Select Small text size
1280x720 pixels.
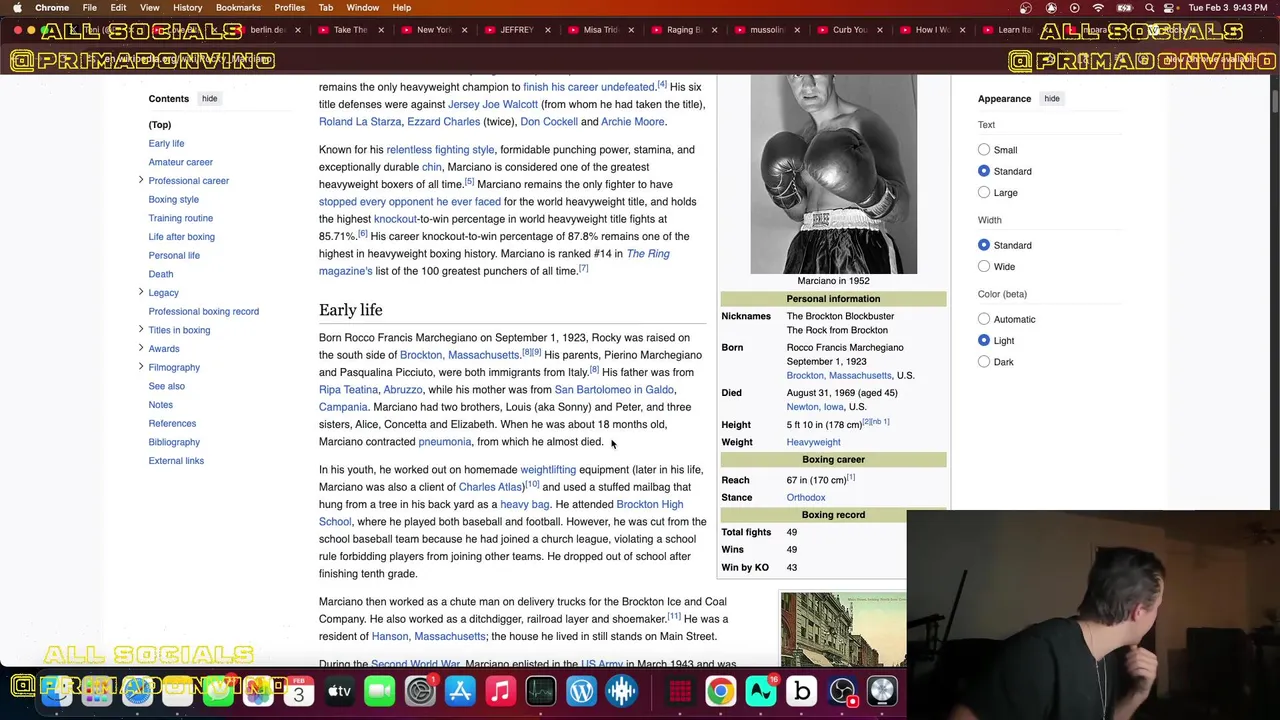click(x=984, y=150)
